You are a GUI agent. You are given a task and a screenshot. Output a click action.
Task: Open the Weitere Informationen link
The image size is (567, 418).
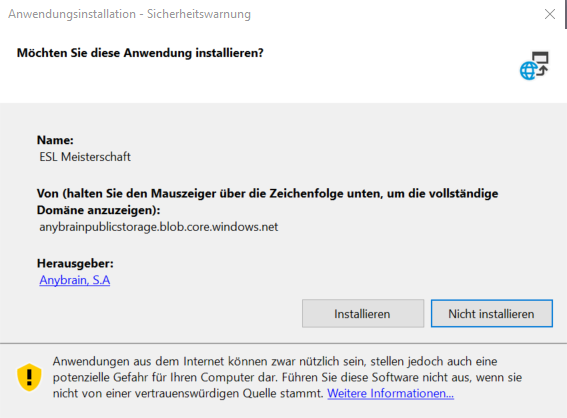click(391, 393)
